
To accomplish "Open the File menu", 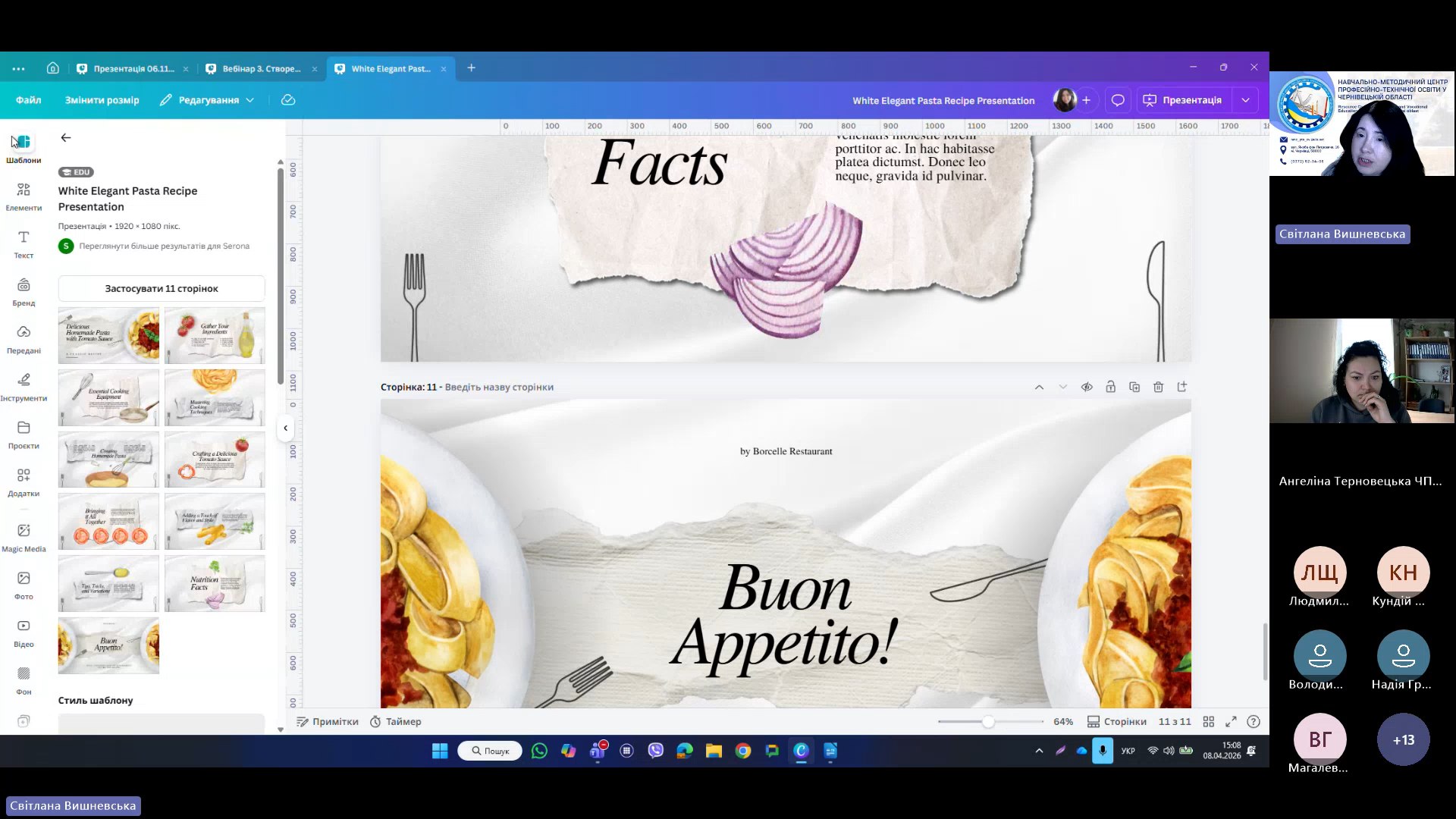I will [28, 100].
